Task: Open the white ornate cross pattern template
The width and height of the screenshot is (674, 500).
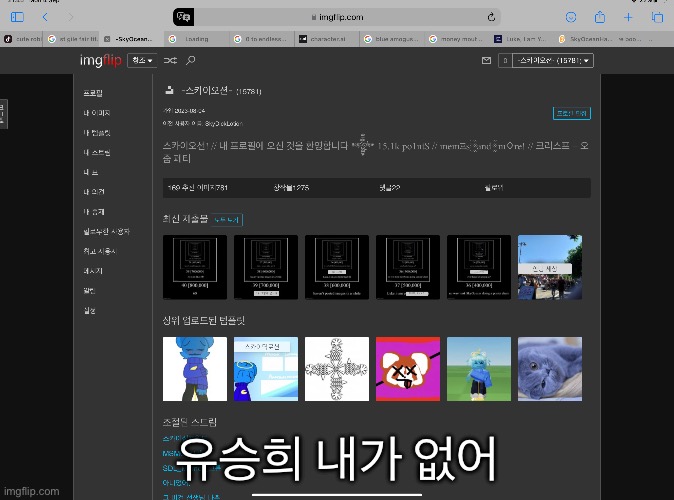Action: 337,369
